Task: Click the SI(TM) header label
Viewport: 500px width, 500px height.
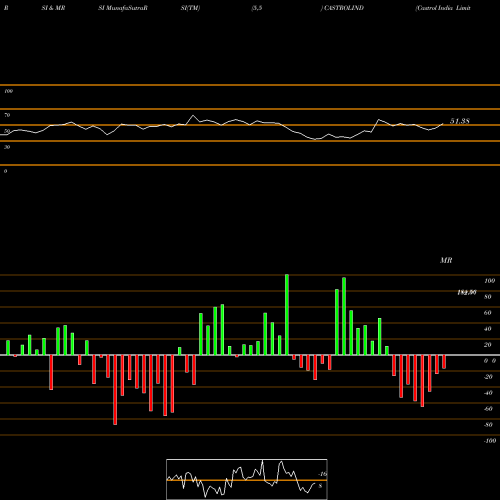Action: click(x=190, y=8)
